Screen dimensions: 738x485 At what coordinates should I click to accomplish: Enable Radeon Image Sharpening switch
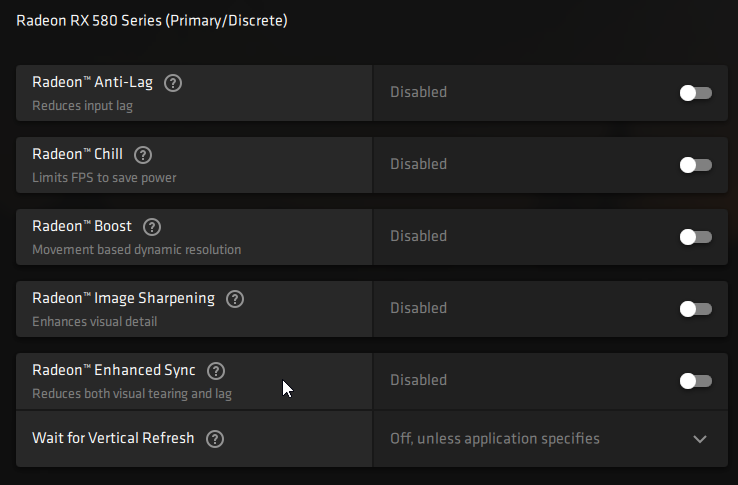click(695, 309)
